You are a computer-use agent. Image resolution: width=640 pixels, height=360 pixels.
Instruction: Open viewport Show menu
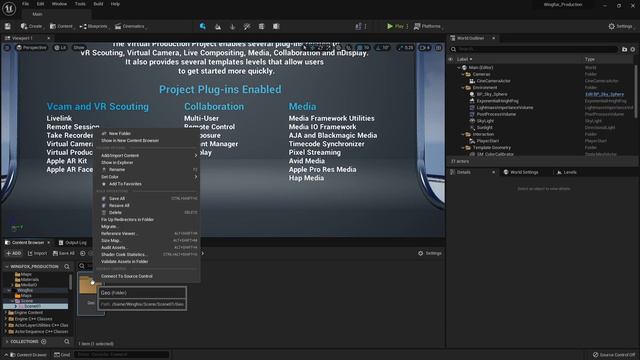(79, 48)
